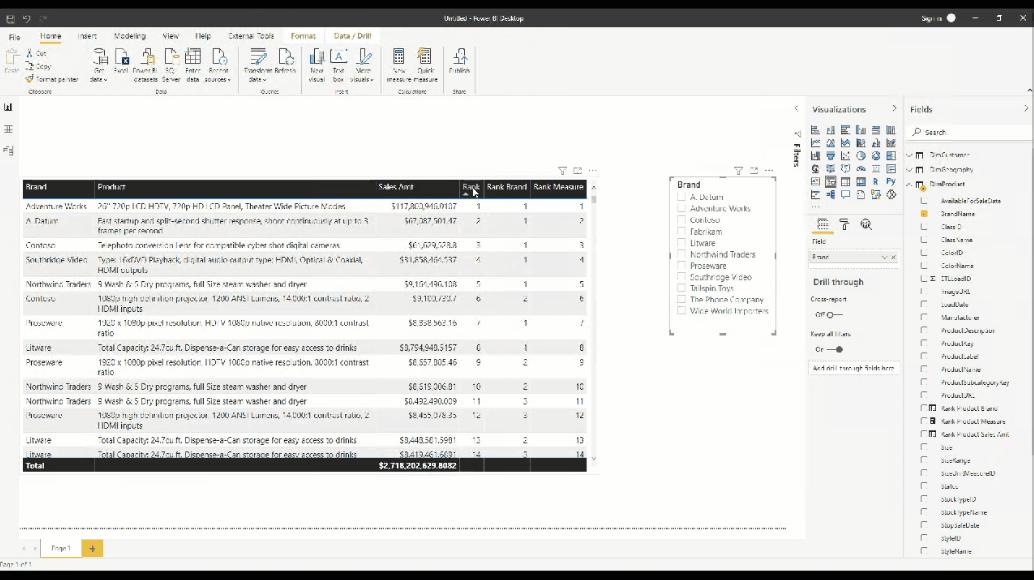Image resolution: width=1034 pixels, height=580 pixels.
Task: Switch to Data view in left sidebar
Action: 9,129
